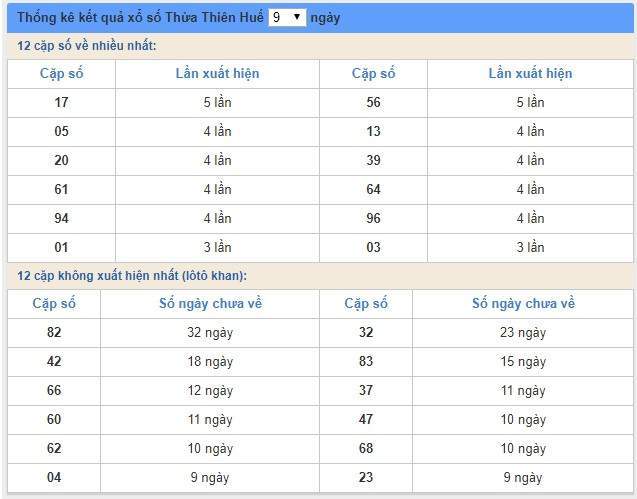Select lô tô khan number 82
The image size is (637, 499).
pos(54,332)
